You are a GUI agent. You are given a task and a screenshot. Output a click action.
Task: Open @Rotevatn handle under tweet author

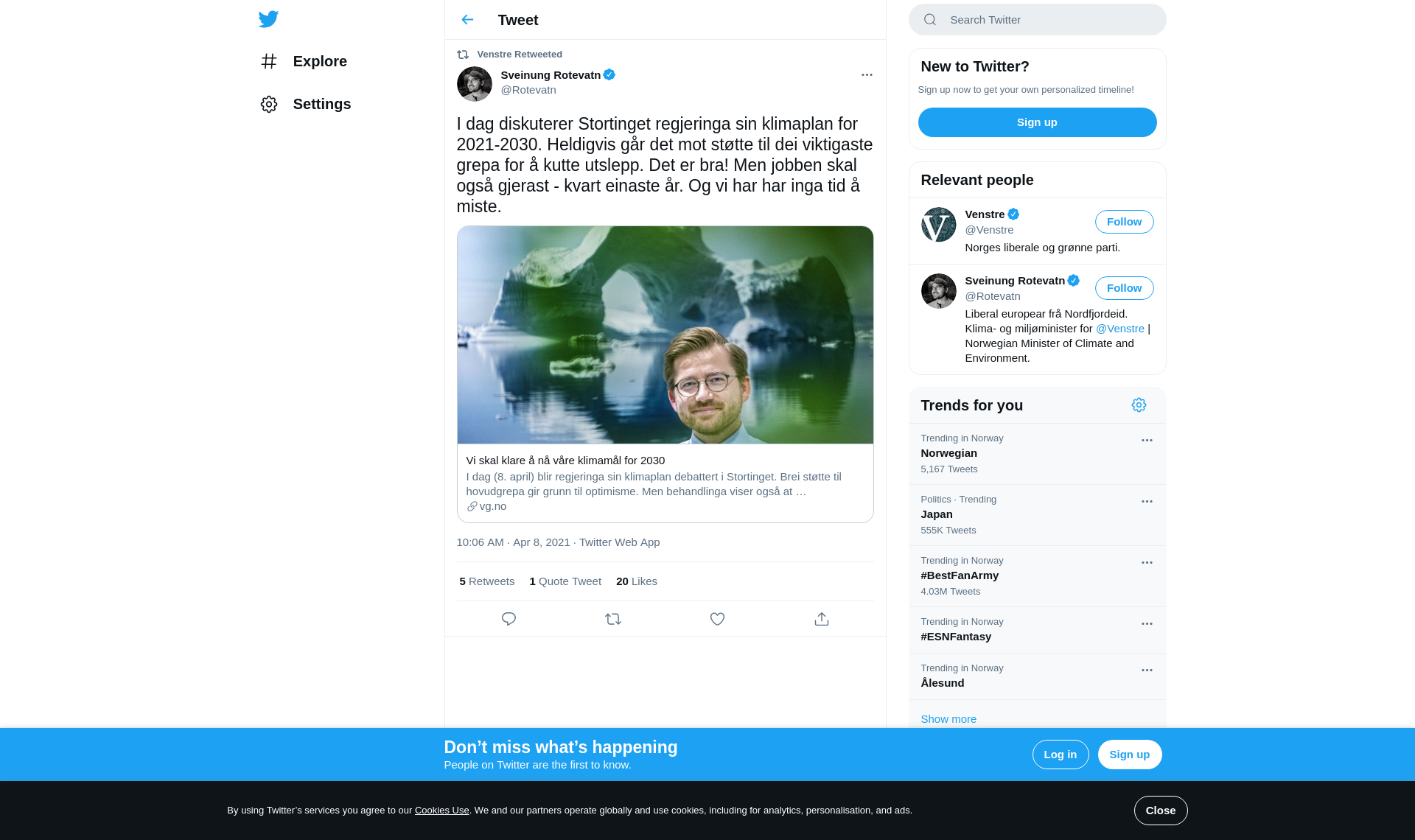(x=528, y=90)
